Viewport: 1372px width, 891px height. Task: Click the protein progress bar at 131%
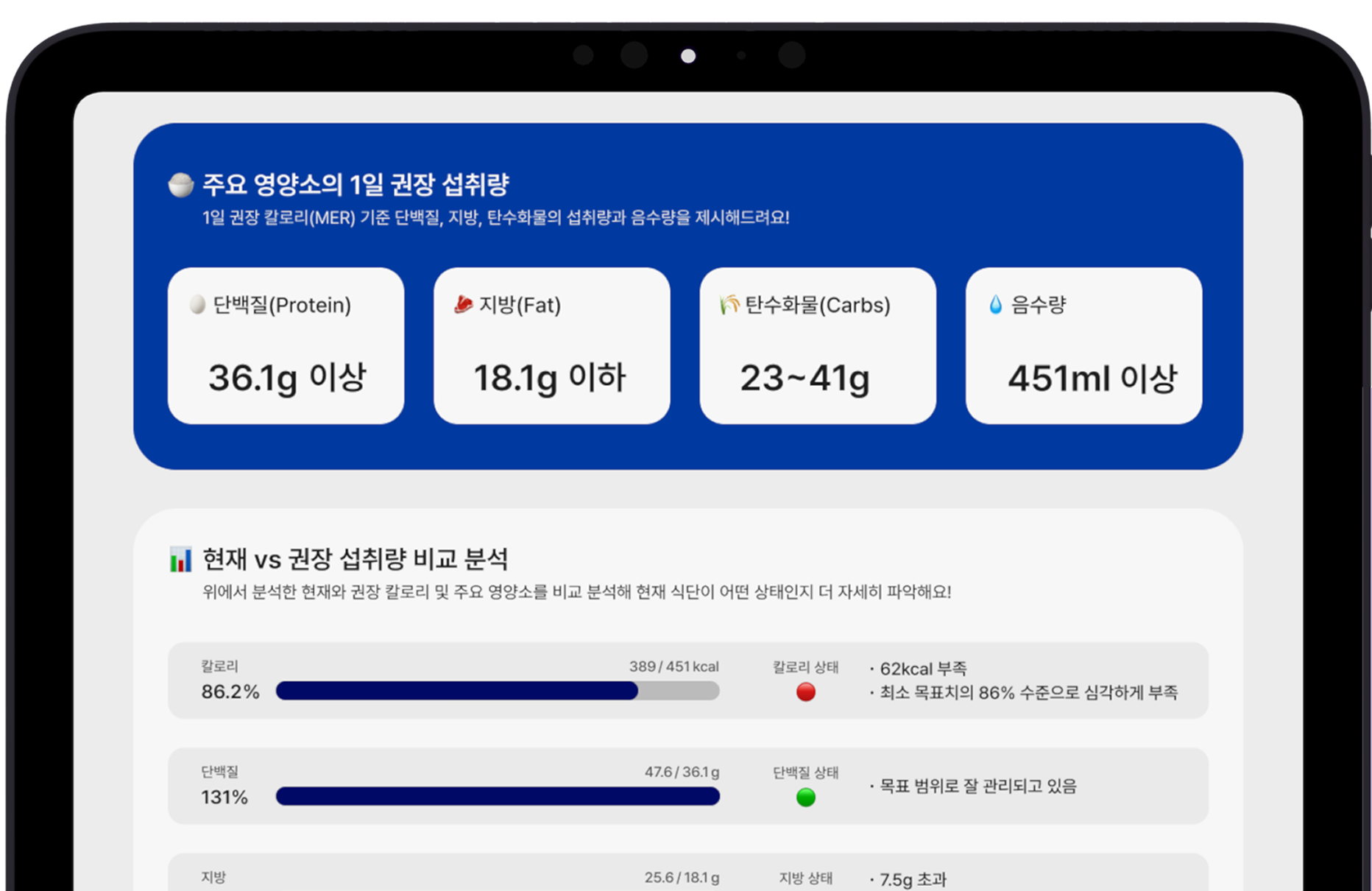tap(498, 796)
